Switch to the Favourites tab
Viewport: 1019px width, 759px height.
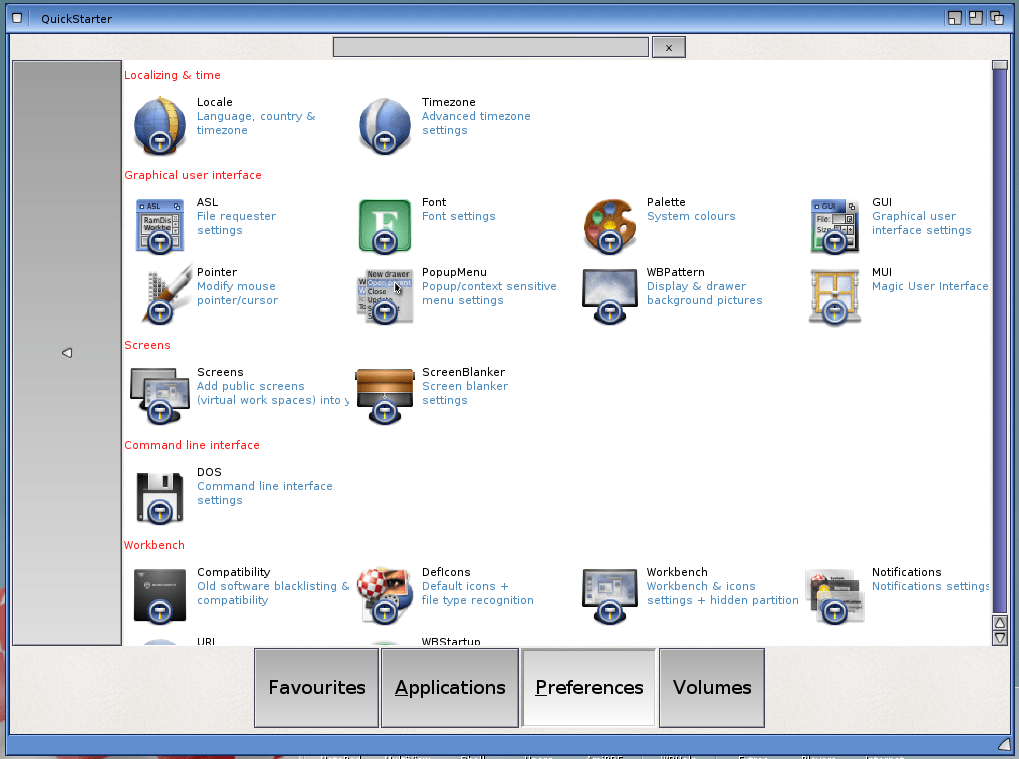click(316, 687)
